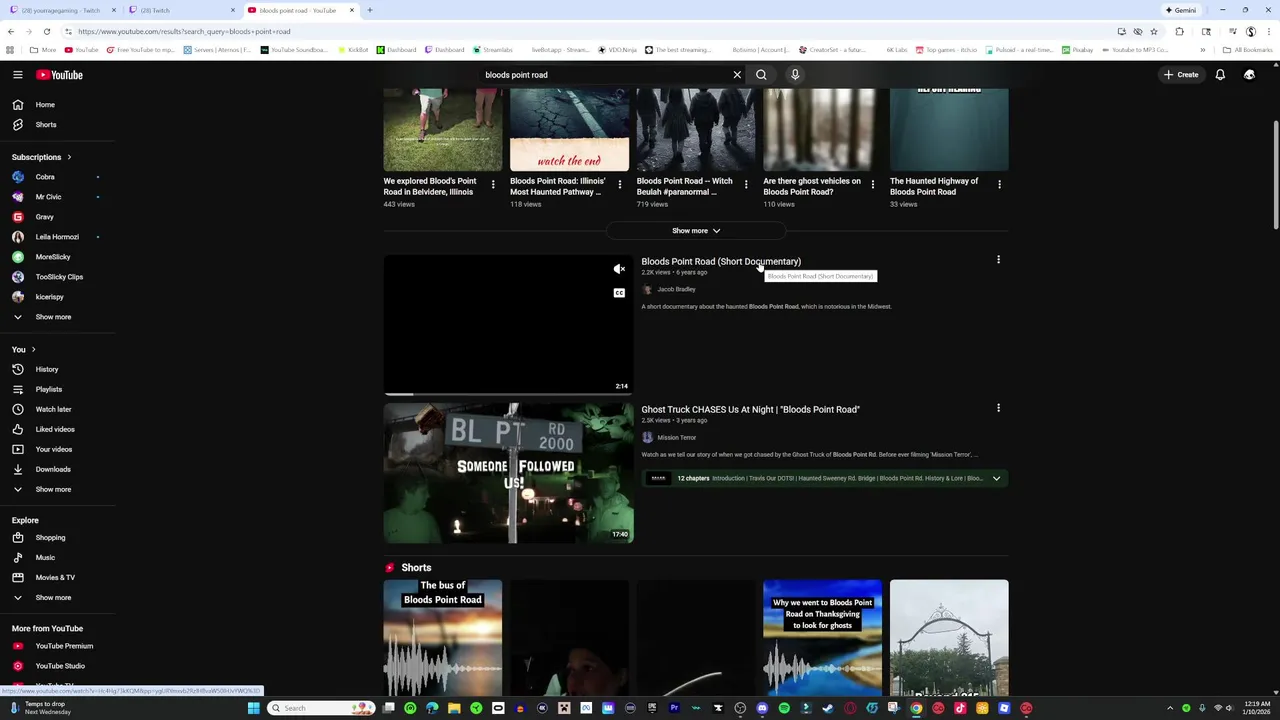
Task: Open 'Bloods Point Road (Short Documentary)' title
Action: click(721, 262)
